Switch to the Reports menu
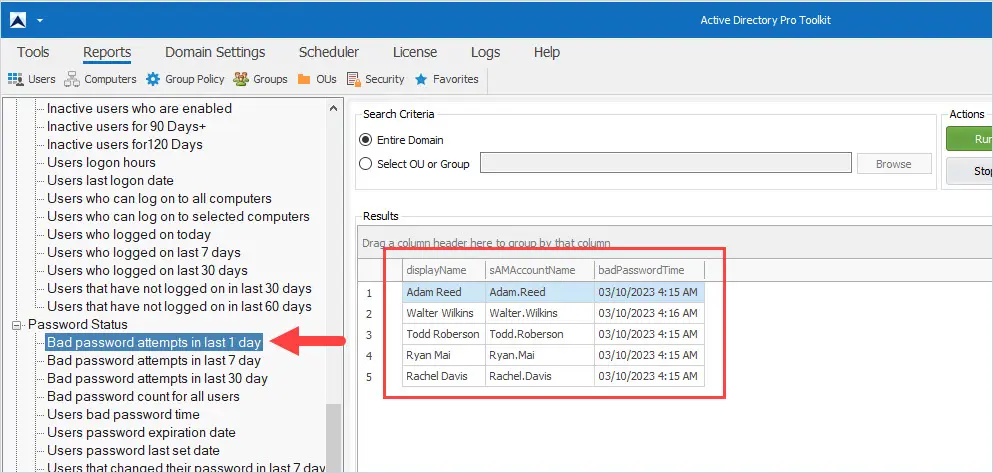993x473 pixels. [x=107, y=52]
